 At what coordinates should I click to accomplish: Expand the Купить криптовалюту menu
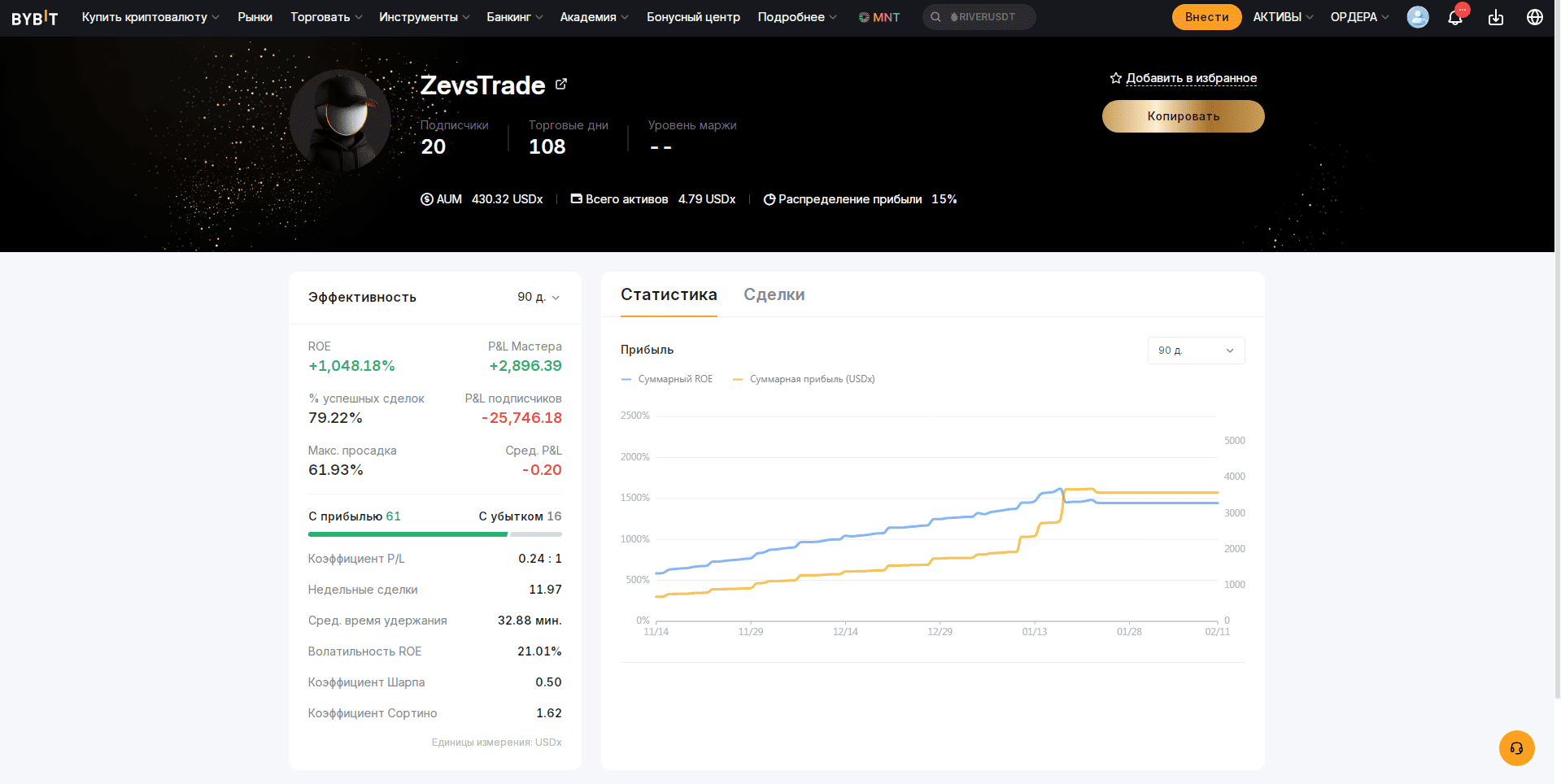150,17
